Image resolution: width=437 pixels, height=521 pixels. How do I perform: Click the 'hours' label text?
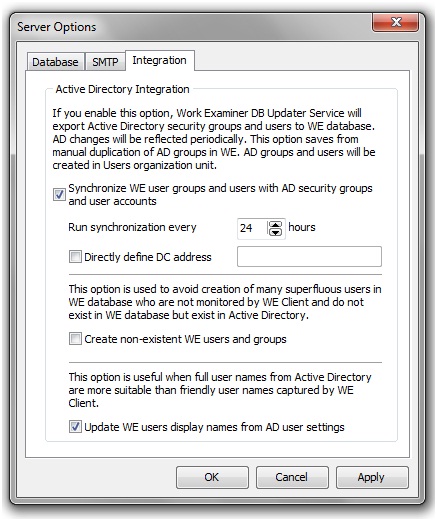click(302, 227)
